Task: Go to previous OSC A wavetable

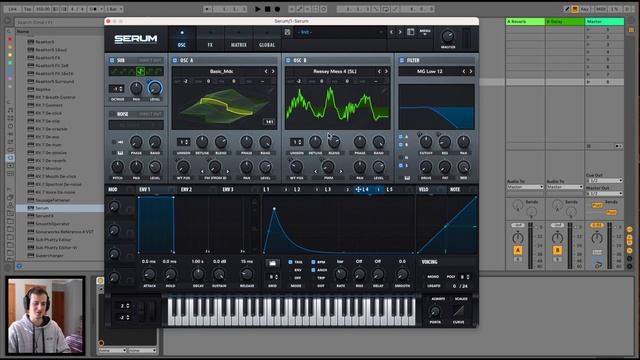Action: click(266, 71)
